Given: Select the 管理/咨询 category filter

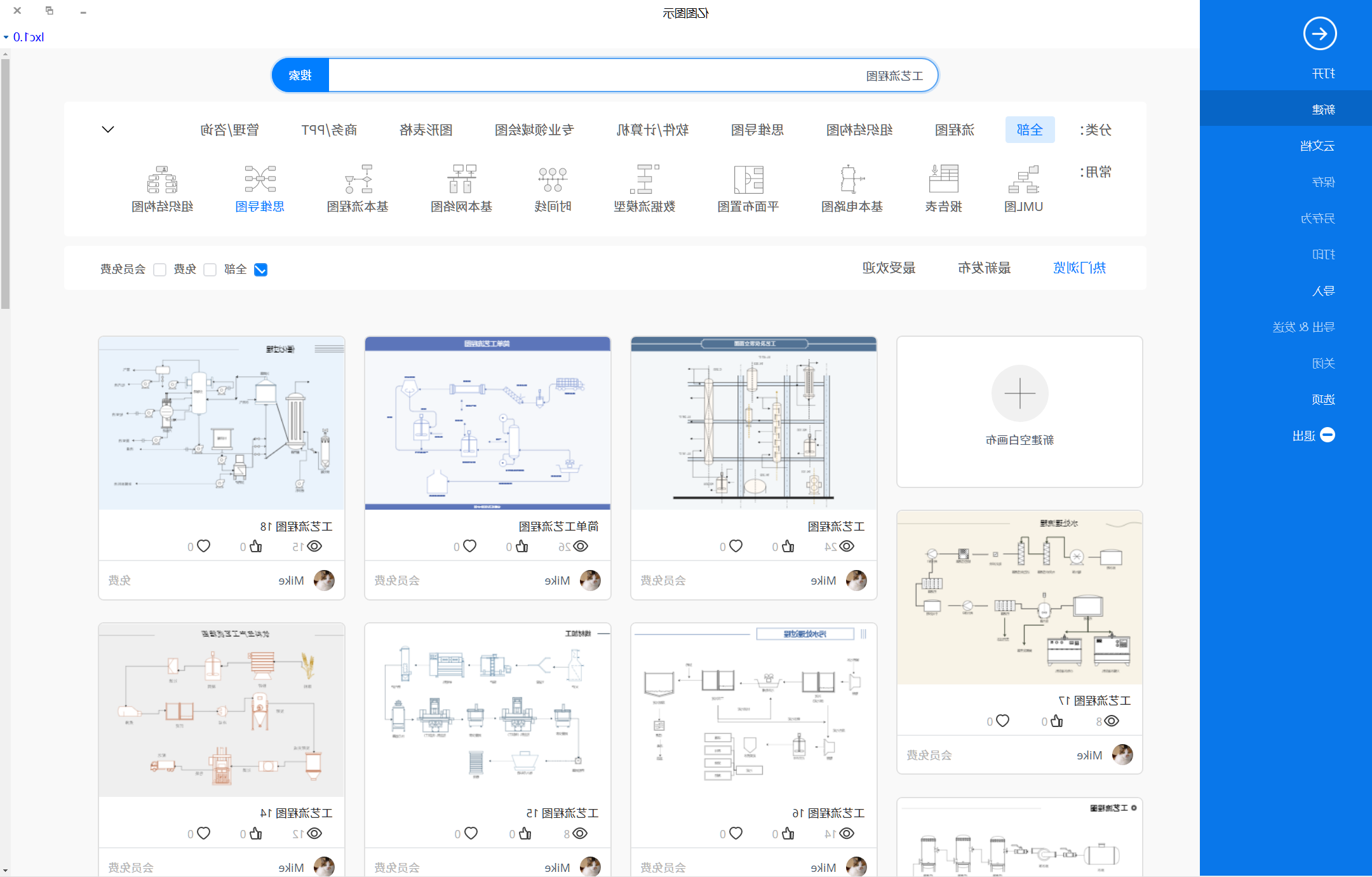Looking at the screenshot, I should point(230,130).
